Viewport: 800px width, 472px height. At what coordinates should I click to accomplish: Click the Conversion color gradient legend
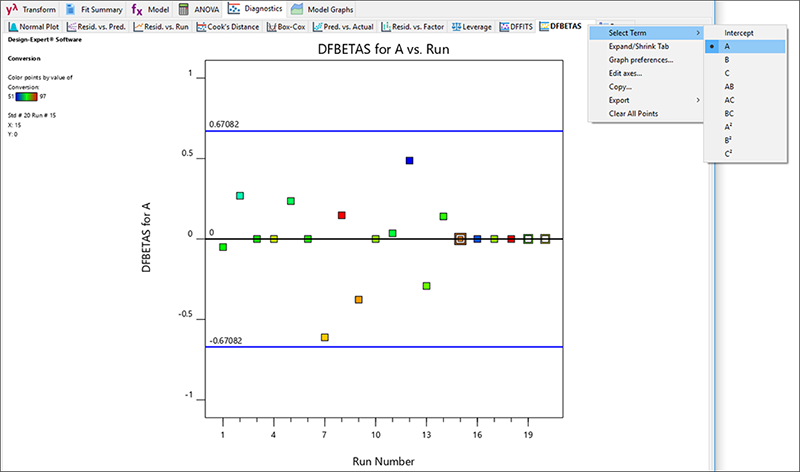26,96
